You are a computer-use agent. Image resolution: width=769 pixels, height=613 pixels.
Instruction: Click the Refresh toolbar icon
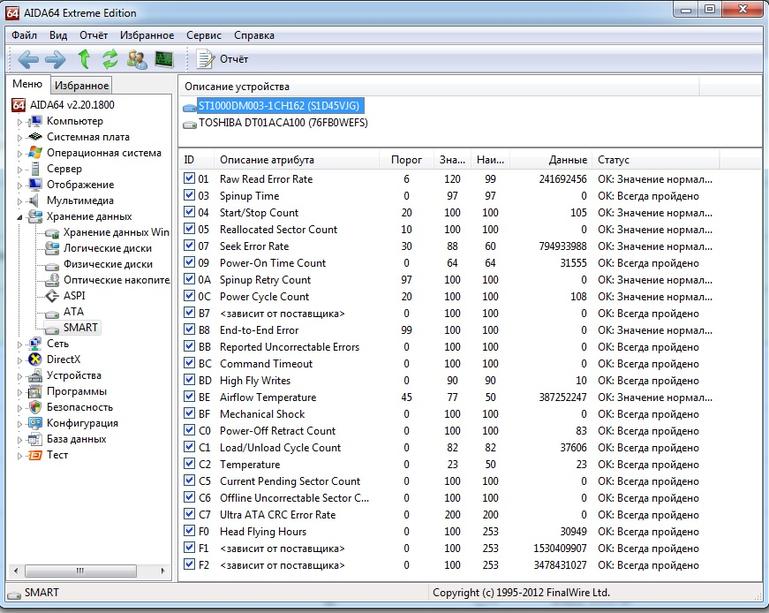[110, 59]
